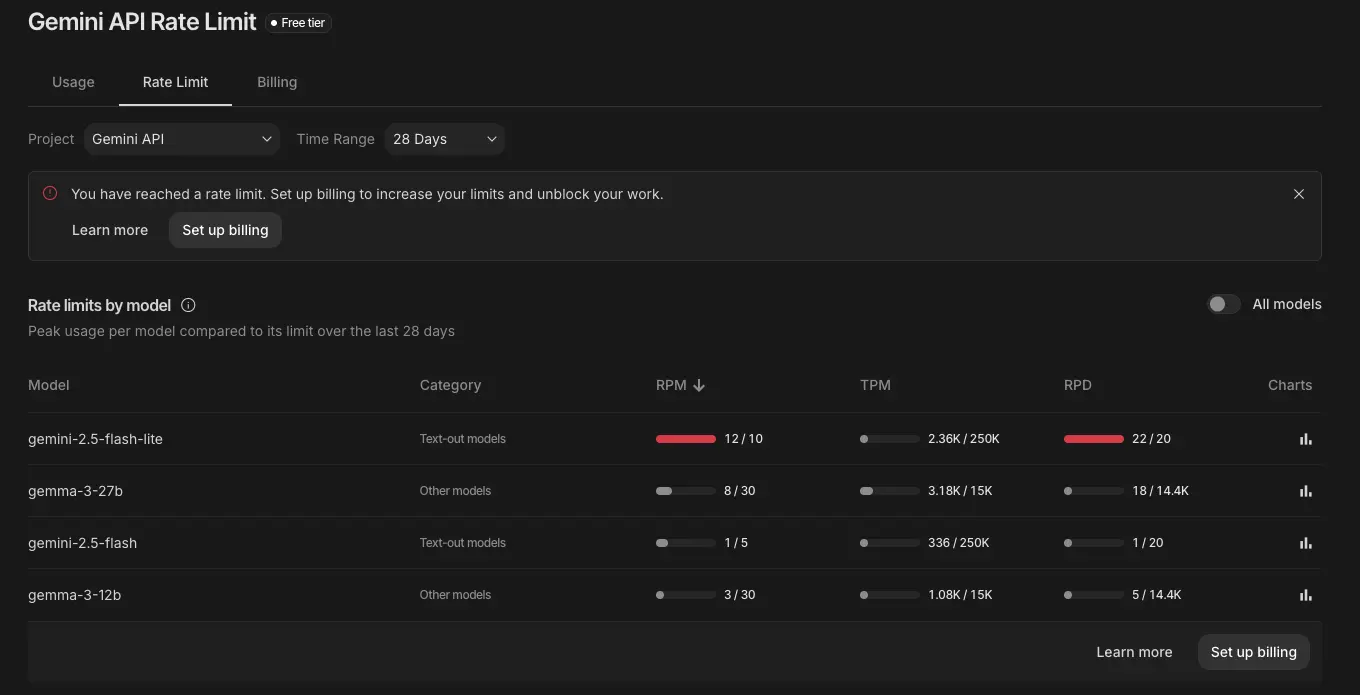Click the 12 / 10 RPM value

coord(743,439)
